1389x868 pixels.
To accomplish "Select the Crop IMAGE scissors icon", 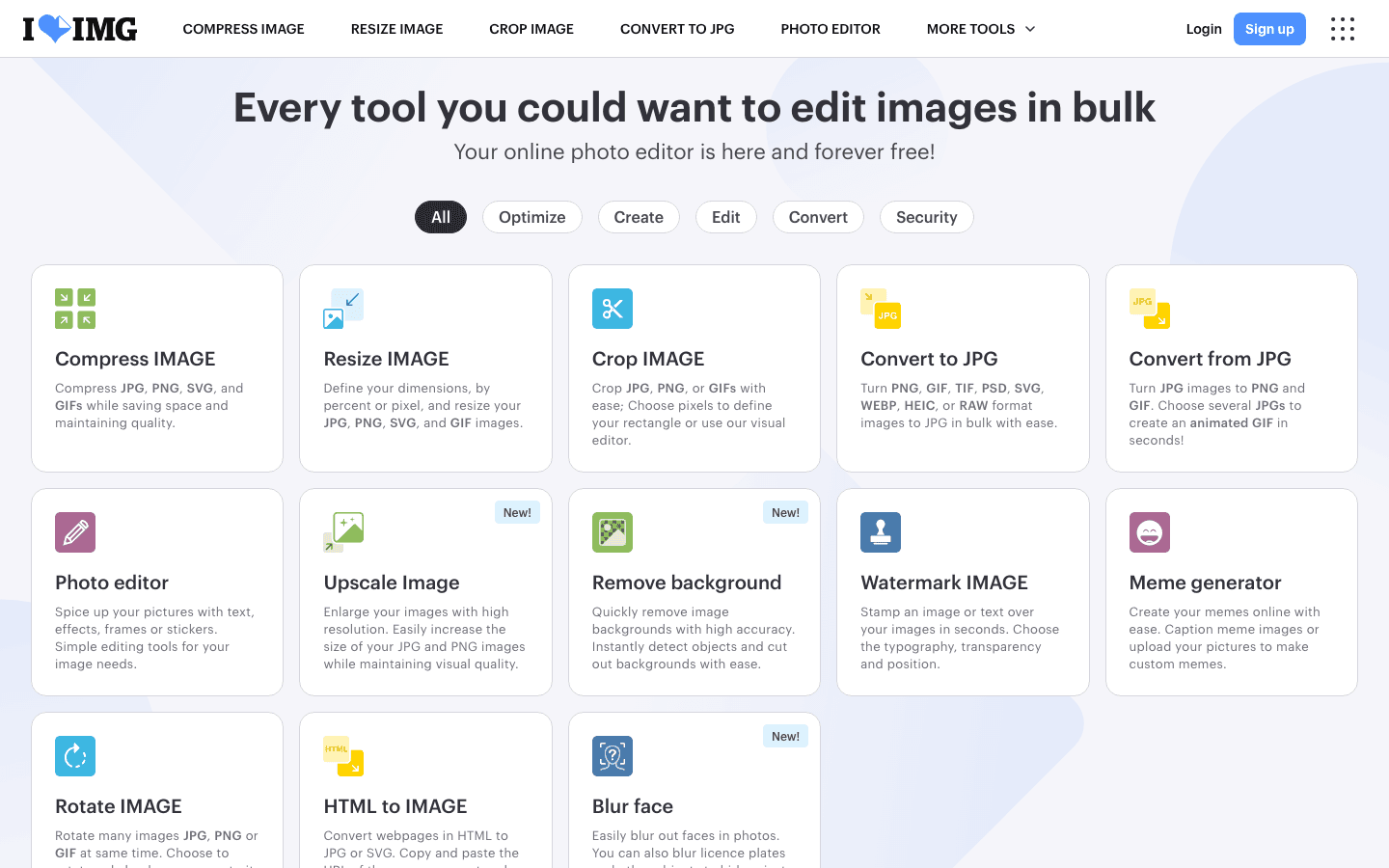I will [x=612, y=309].
